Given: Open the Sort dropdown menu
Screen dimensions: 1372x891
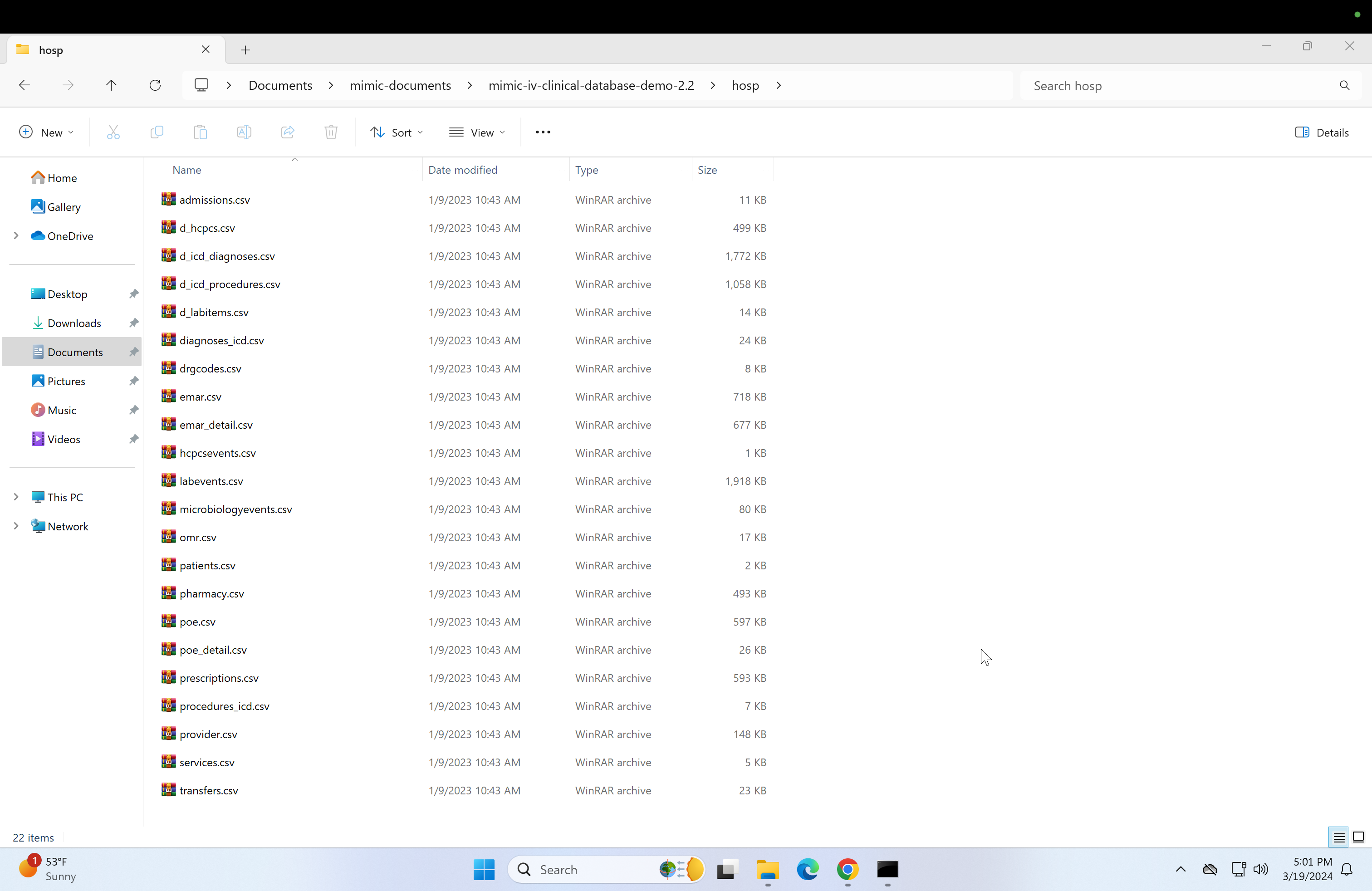Looking at the screenshot, I should click(396, 132).
